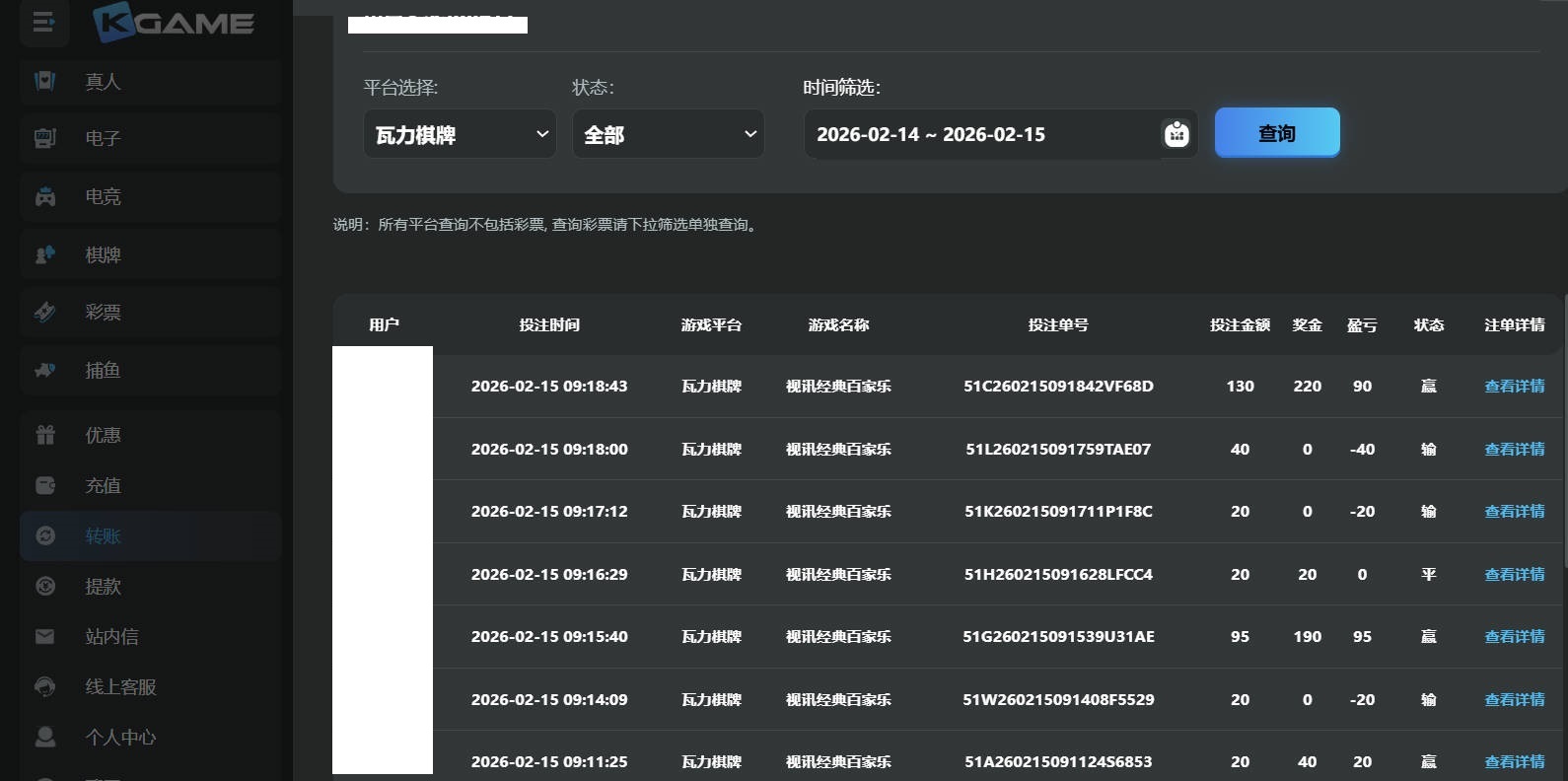Open 线上客服 customer service headset icon
Image resolution: width=1568 pixels, height=781 pixels.
45,686
